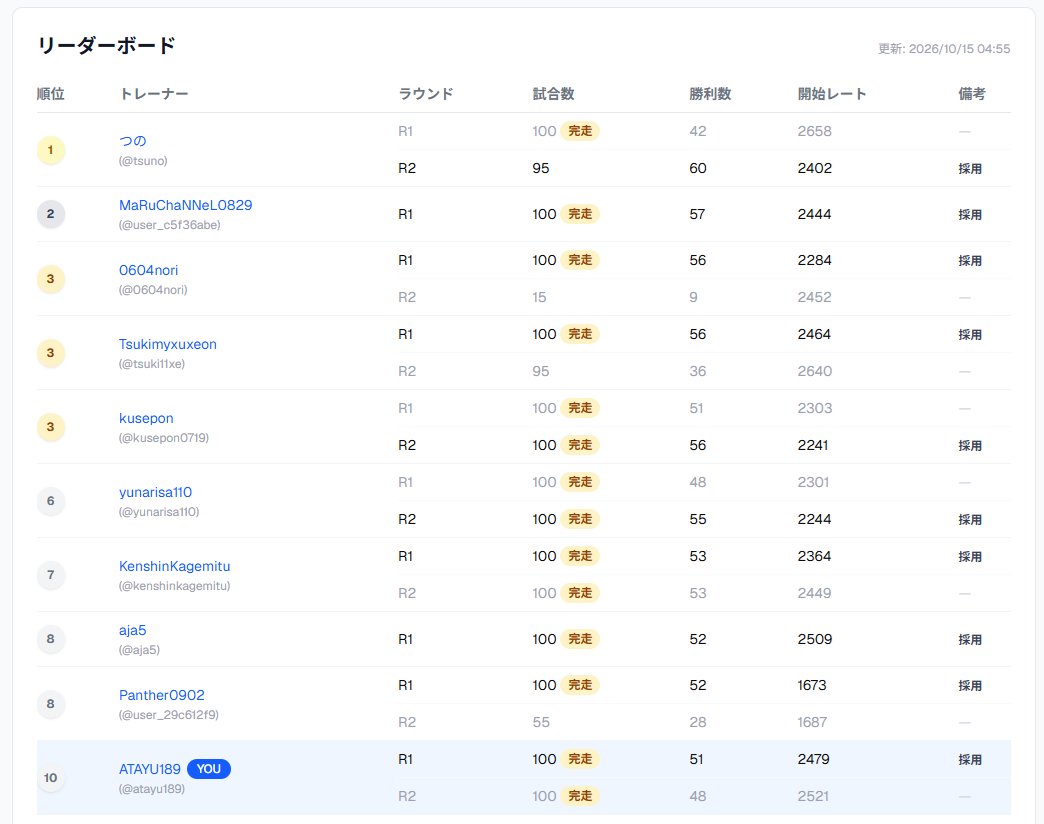The image size is (1044, 824).
Task: Click rank 8 badge for Panther0902
Action: 51,704
